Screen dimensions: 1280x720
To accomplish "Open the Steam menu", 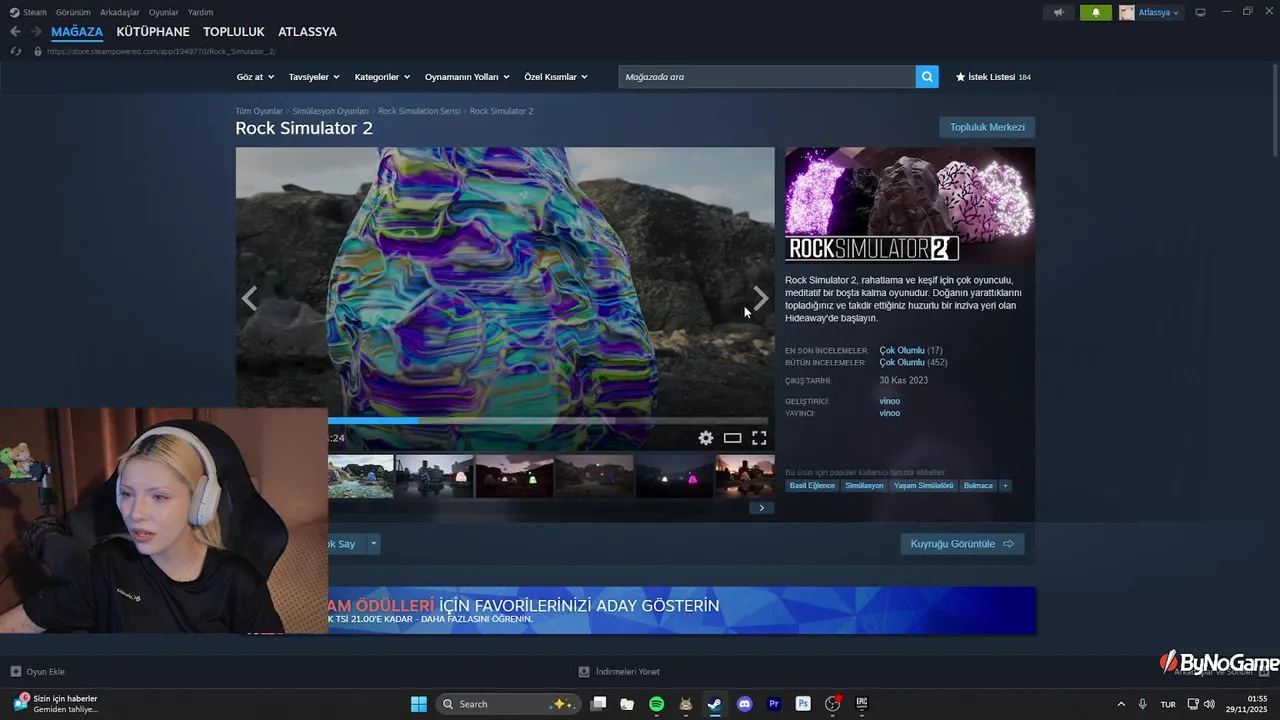I will 28,12.
